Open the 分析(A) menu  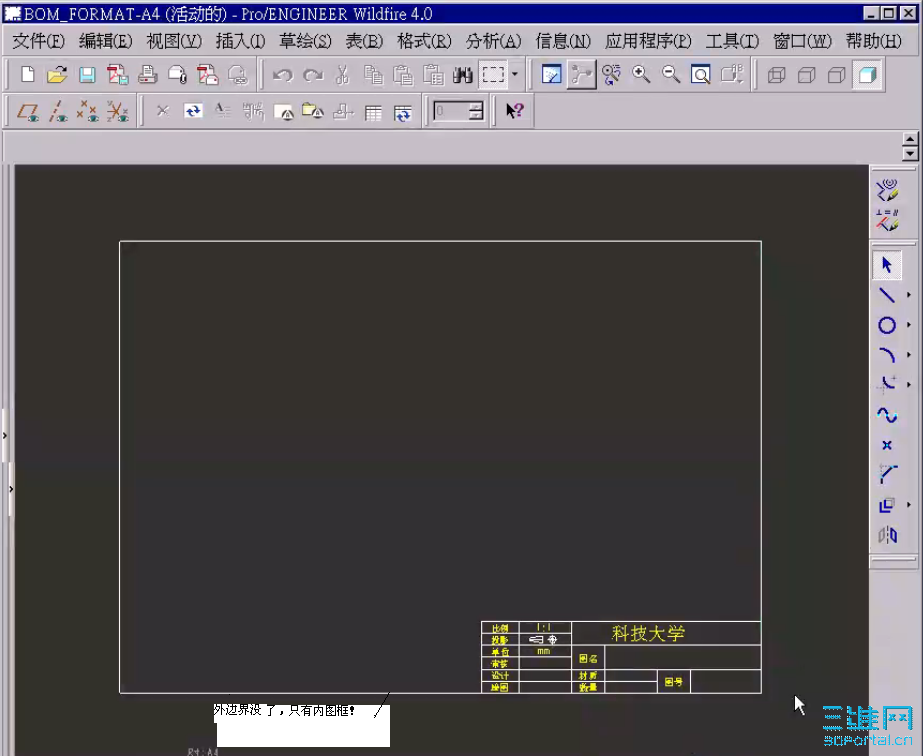[x=493, y=41]
